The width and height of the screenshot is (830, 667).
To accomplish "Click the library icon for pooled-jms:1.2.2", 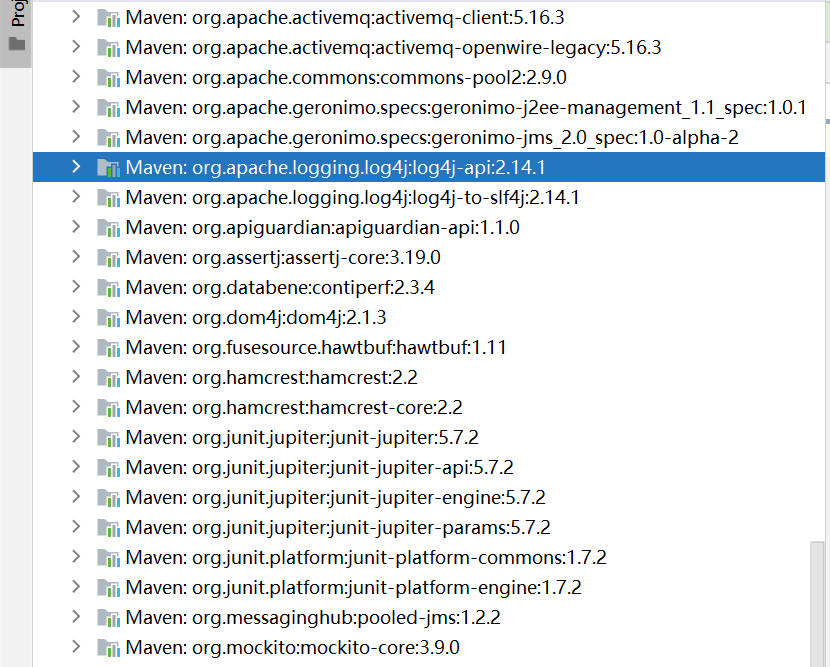I will (108, 617).
